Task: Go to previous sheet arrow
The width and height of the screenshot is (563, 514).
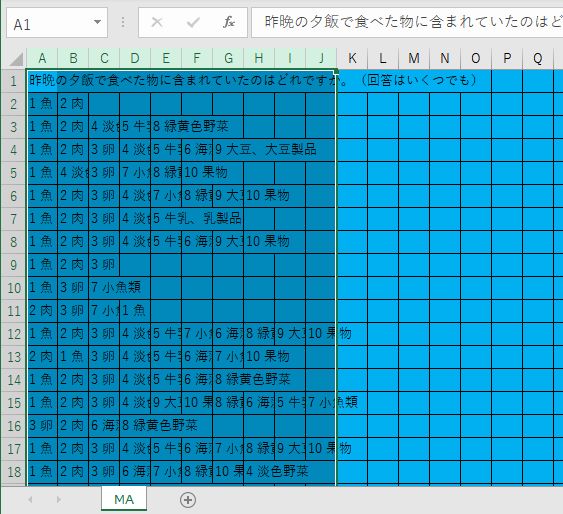Action: pyautogui.click(x=30, y=499)
